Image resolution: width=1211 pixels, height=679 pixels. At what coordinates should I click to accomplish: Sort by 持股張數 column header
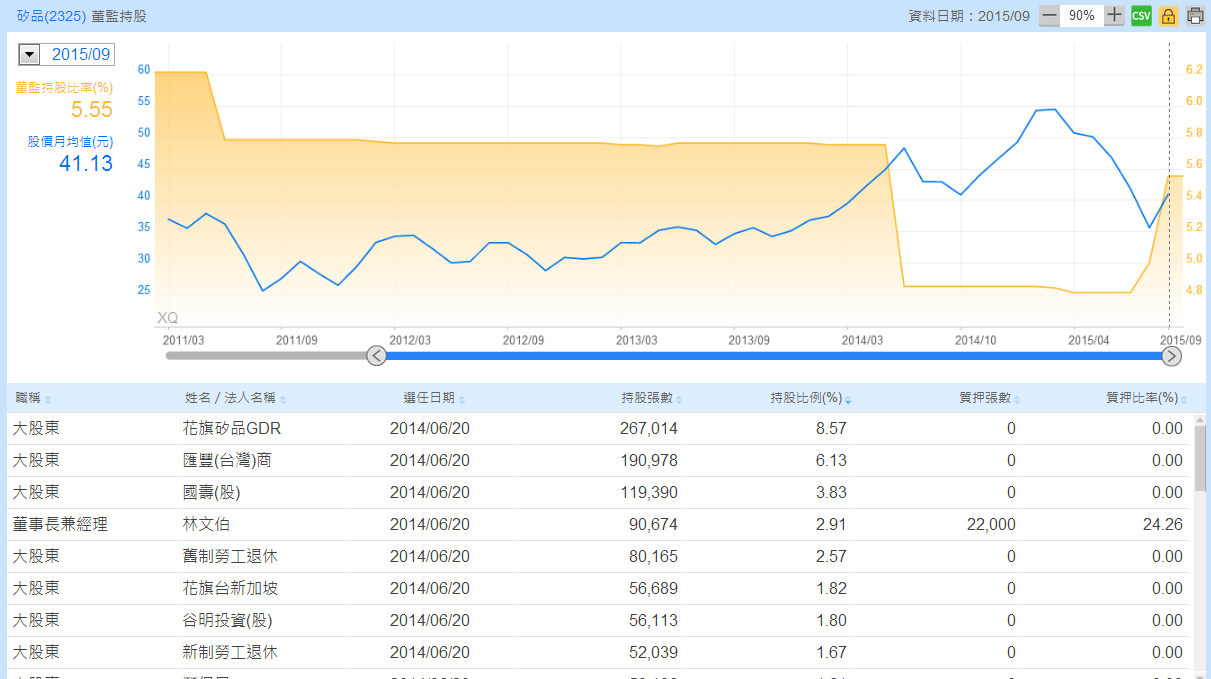(x=651, y=398)
